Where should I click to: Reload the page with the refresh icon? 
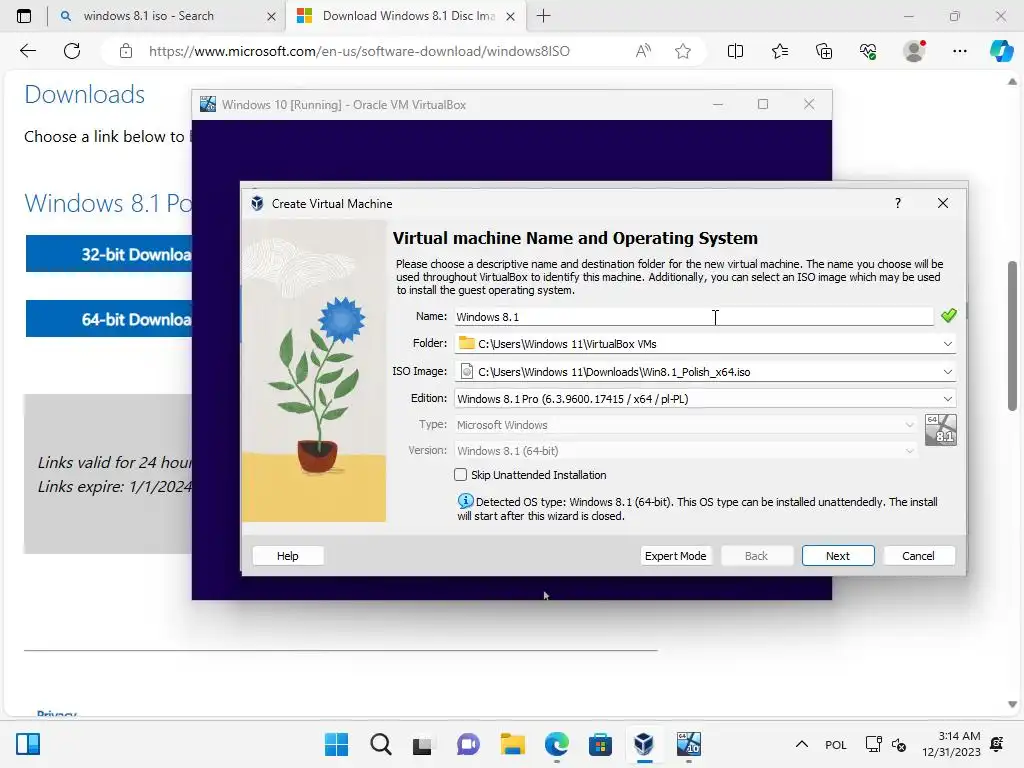click(72, 51)
